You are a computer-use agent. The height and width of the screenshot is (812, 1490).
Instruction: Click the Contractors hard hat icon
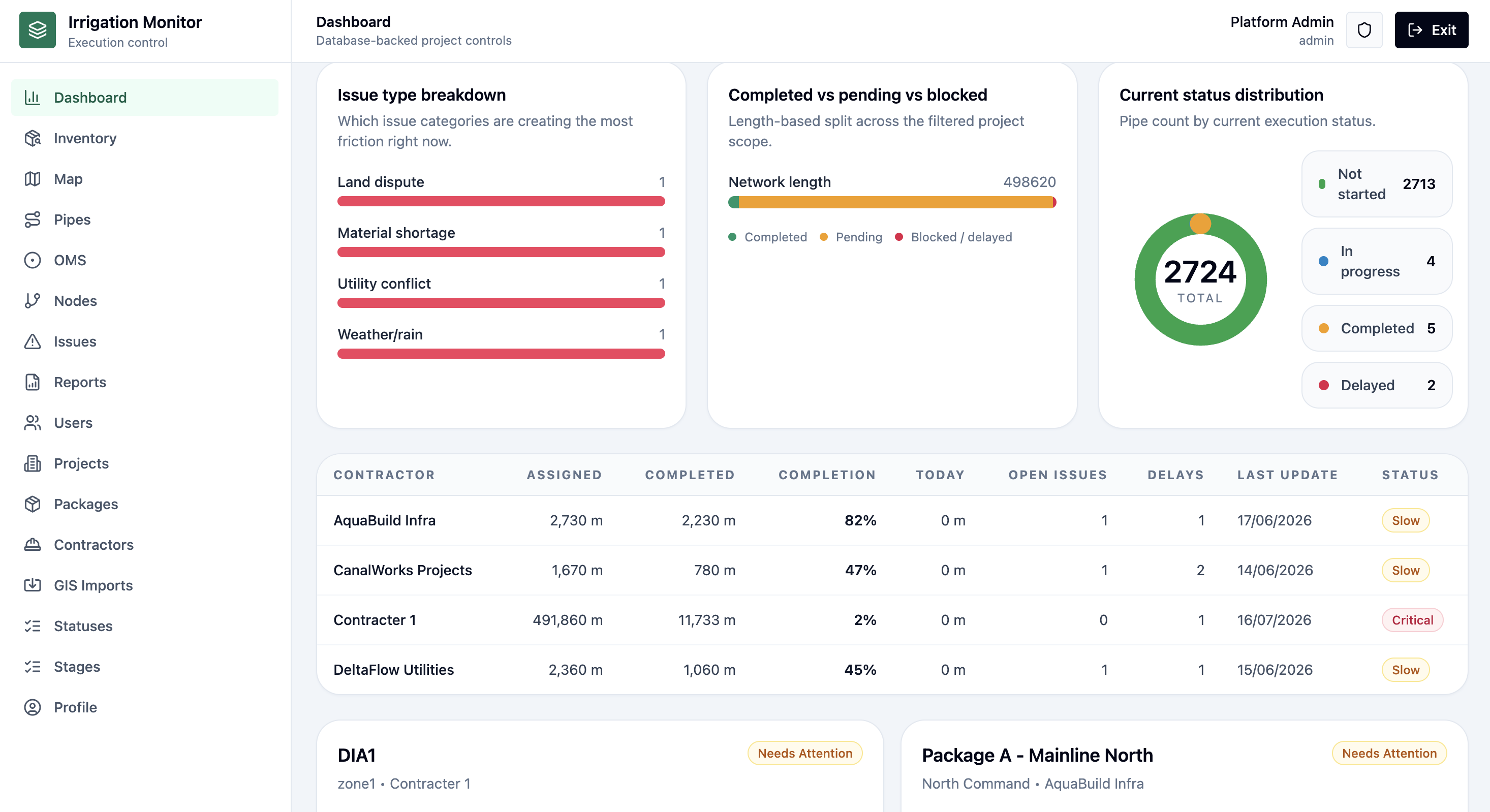tap(33, 544)
